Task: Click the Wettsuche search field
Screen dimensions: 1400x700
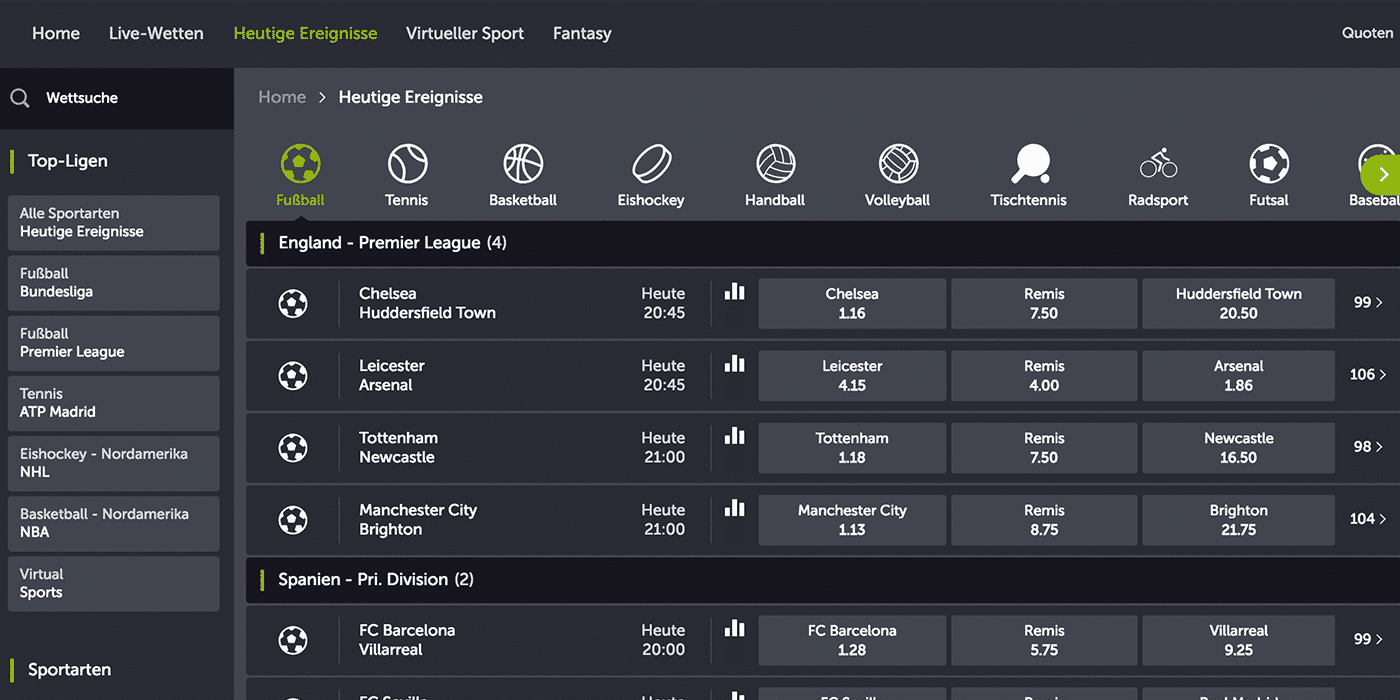Action: coord(117,98)
